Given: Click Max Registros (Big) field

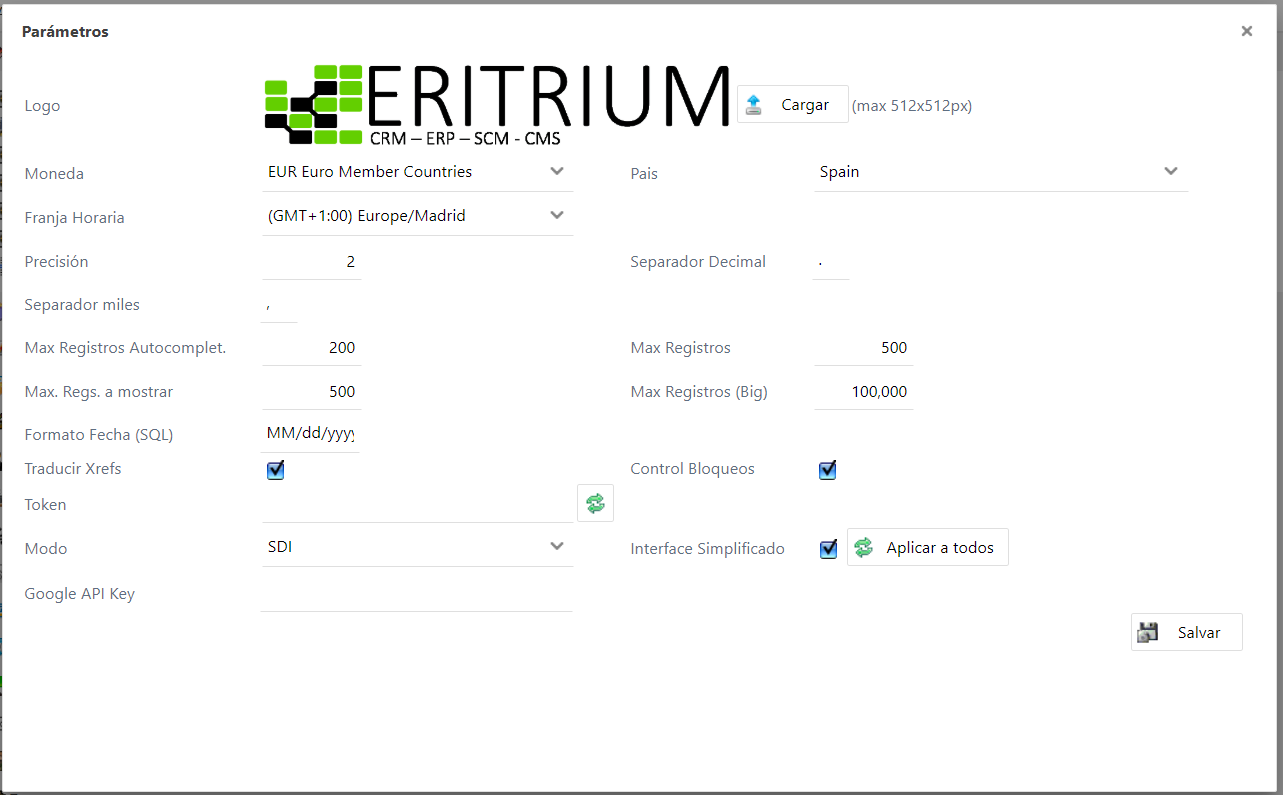Looking at the screenshot, I should coord(864,392).
